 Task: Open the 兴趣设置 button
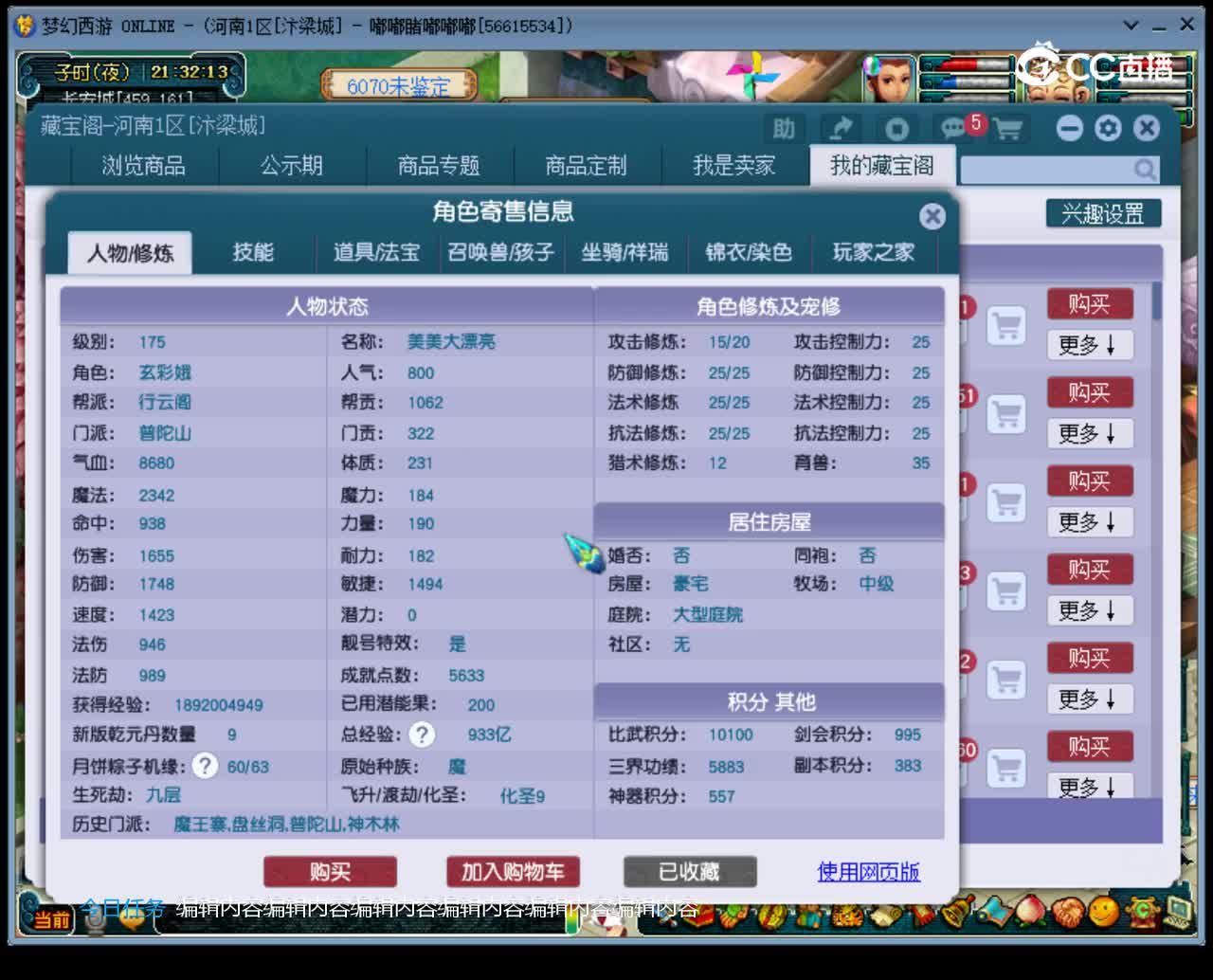tap(1103, 213)
